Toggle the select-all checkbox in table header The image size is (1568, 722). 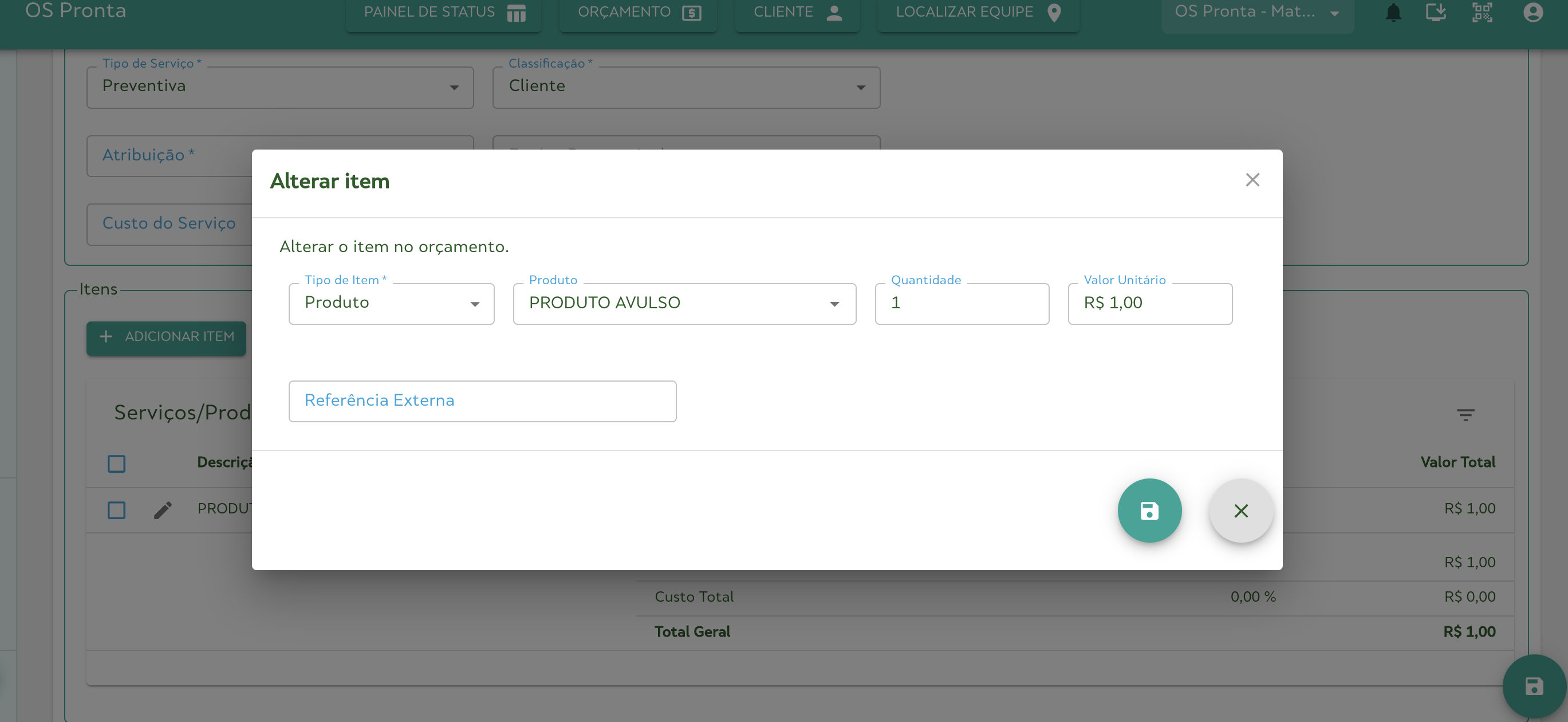point(116,464)
